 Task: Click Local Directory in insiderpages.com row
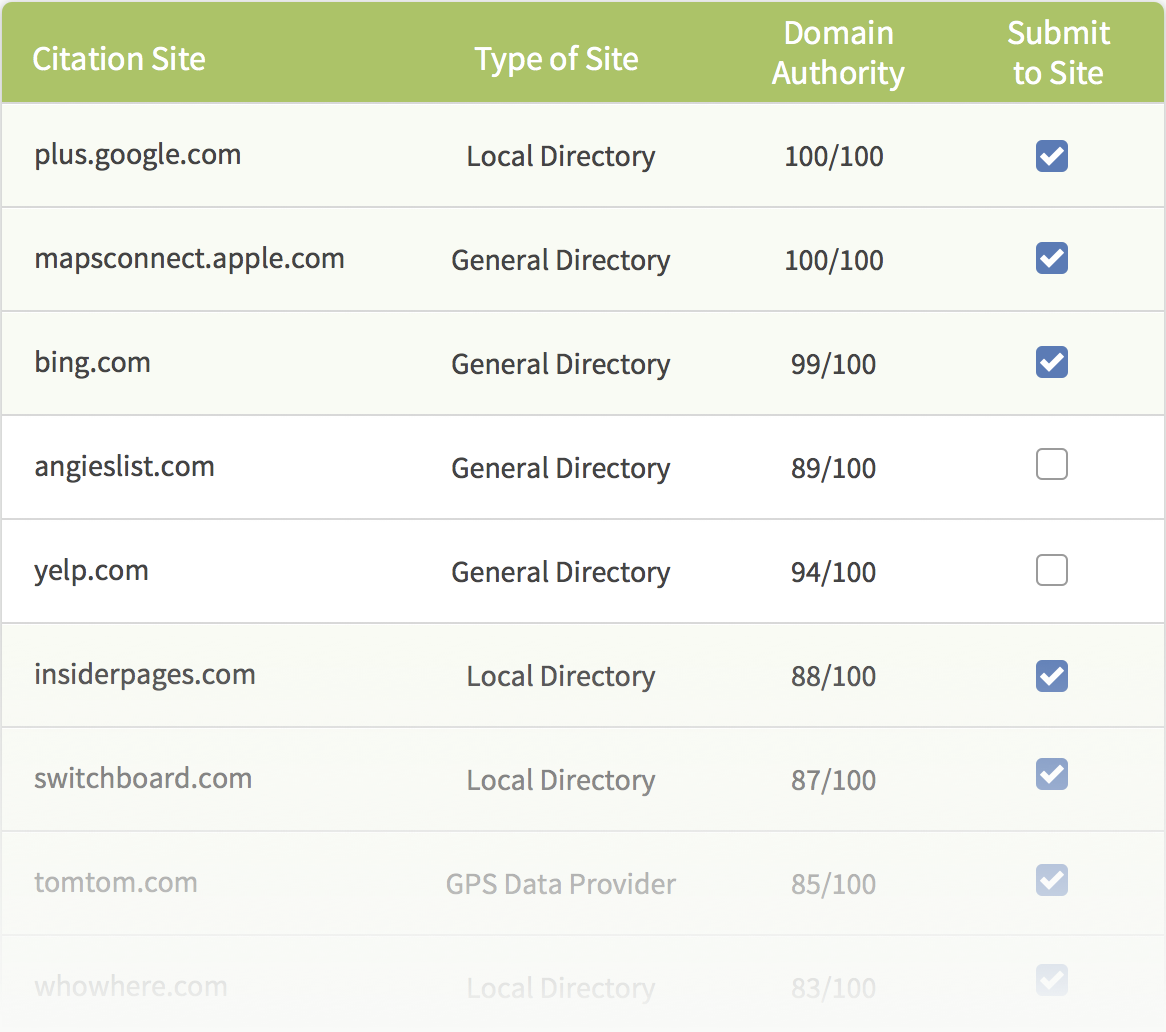[561, 677]
